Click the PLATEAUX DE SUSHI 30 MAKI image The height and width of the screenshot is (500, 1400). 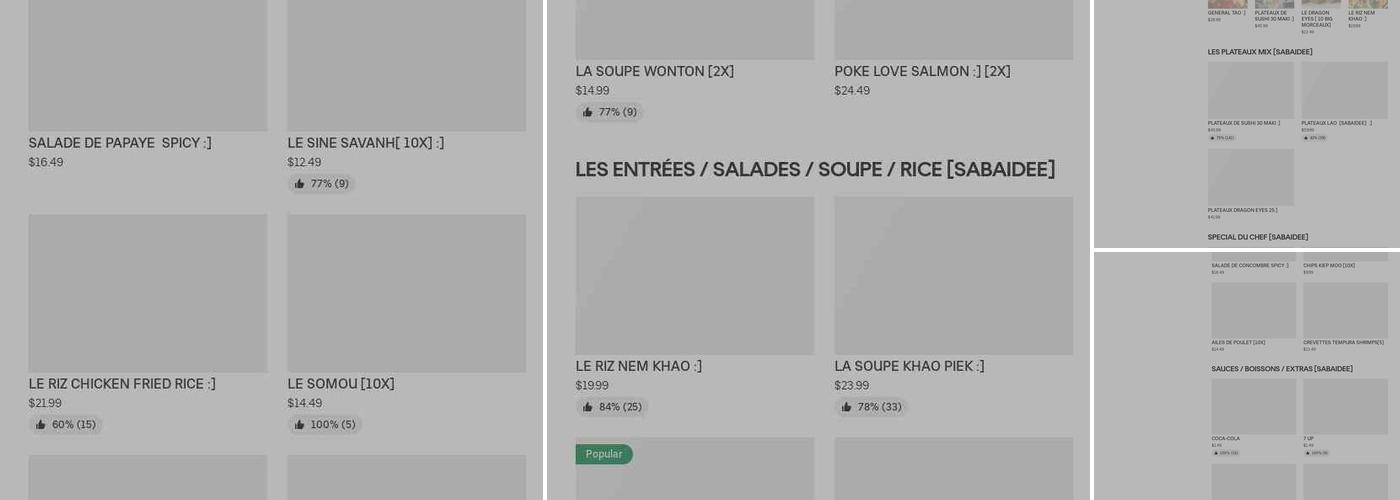1250,90
